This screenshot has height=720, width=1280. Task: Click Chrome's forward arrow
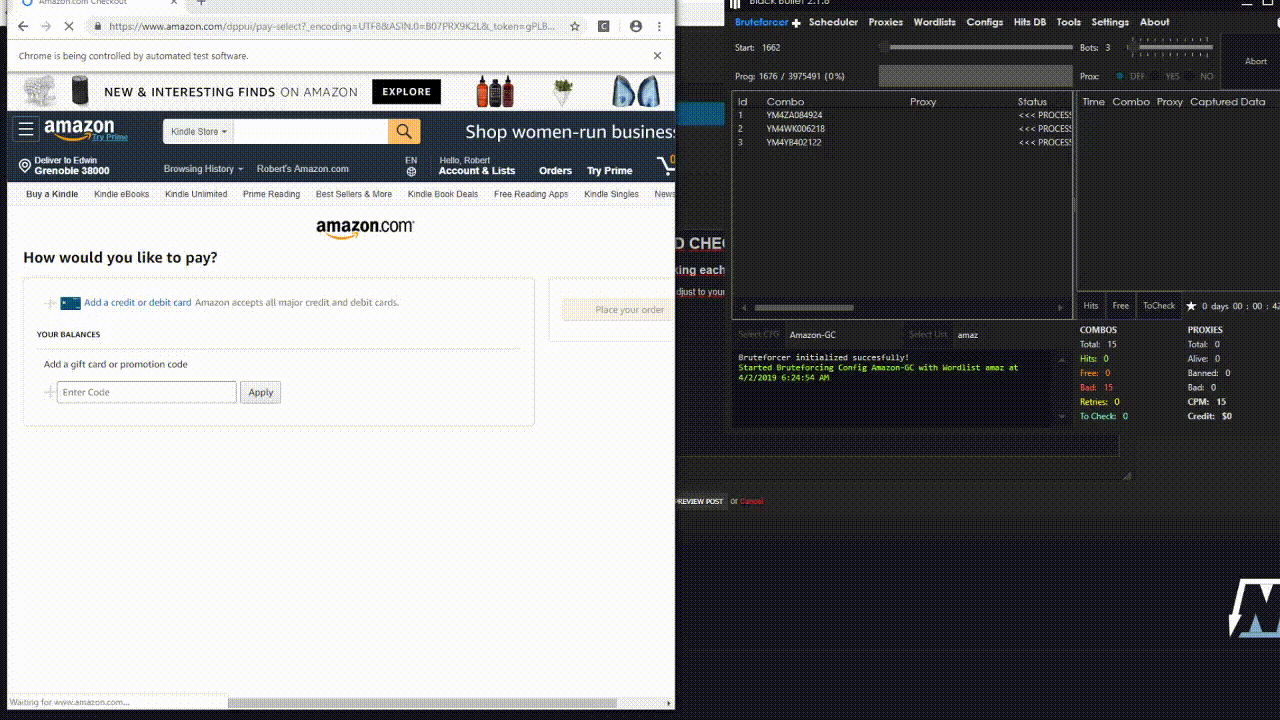point(45,26)
